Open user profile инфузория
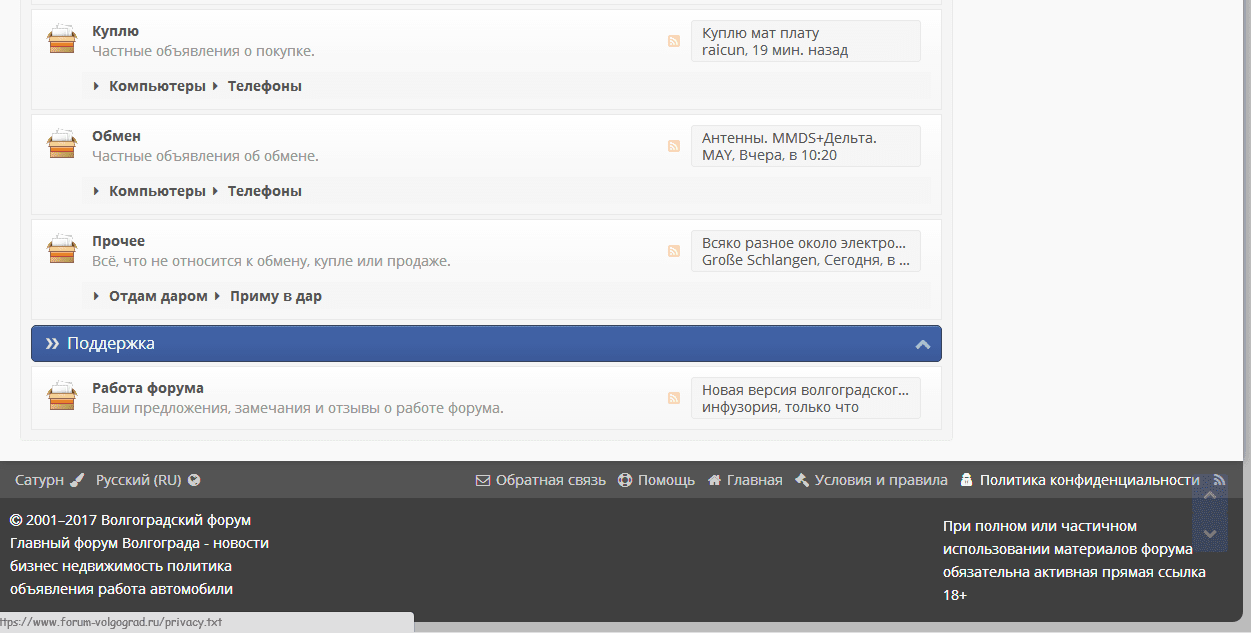 click(x=740, y=407)
